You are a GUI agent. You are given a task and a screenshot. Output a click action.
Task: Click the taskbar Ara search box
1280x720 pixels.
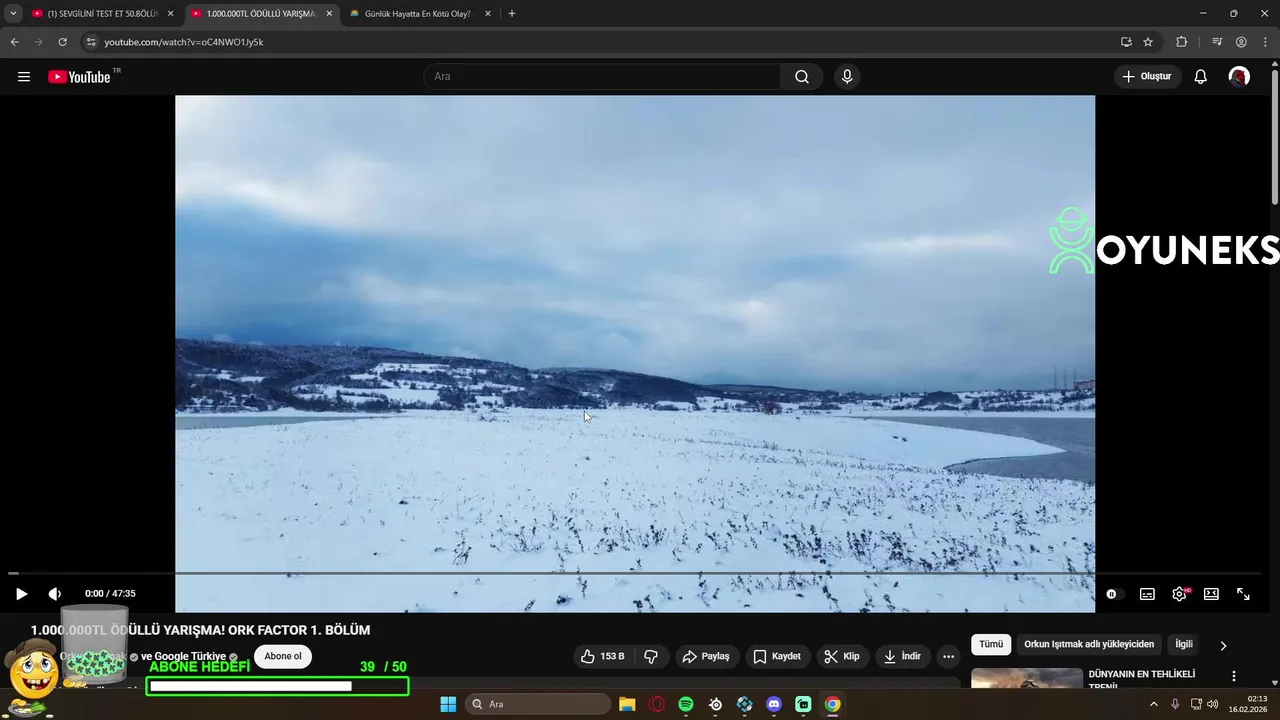(x=538, y=704)
